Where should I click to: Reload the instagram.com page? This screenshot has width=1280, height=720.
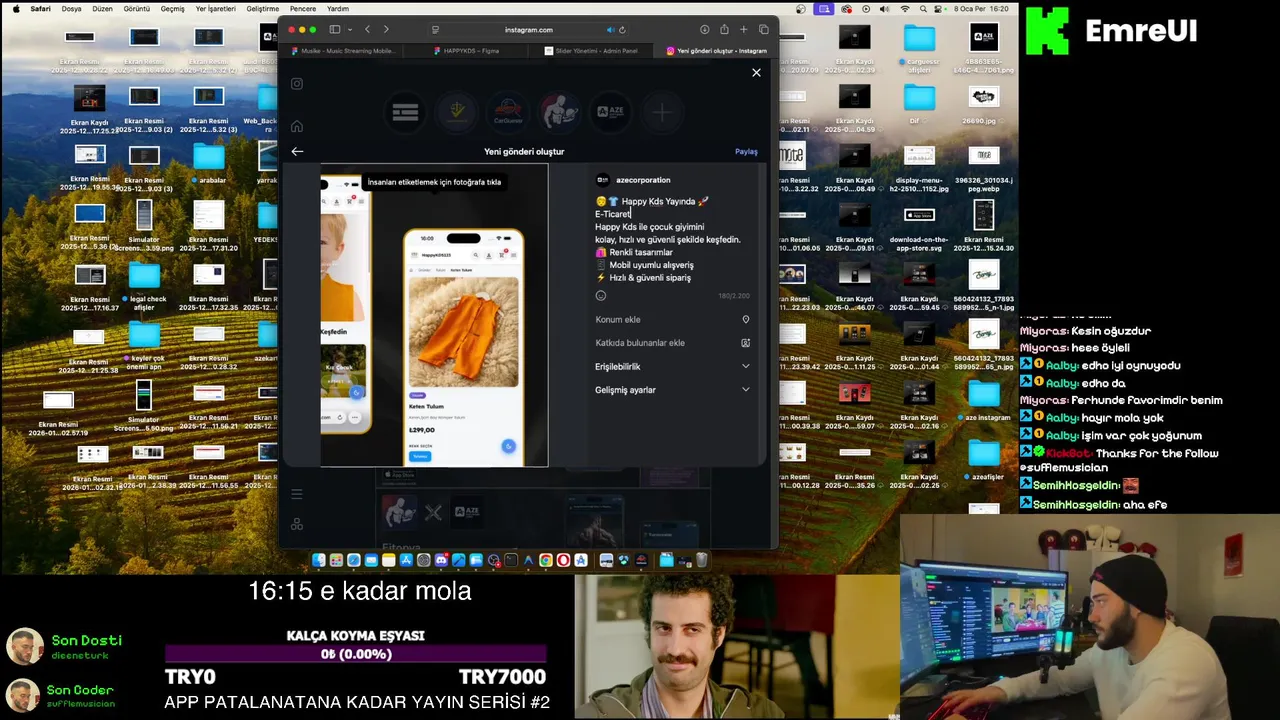click(622, 30)
